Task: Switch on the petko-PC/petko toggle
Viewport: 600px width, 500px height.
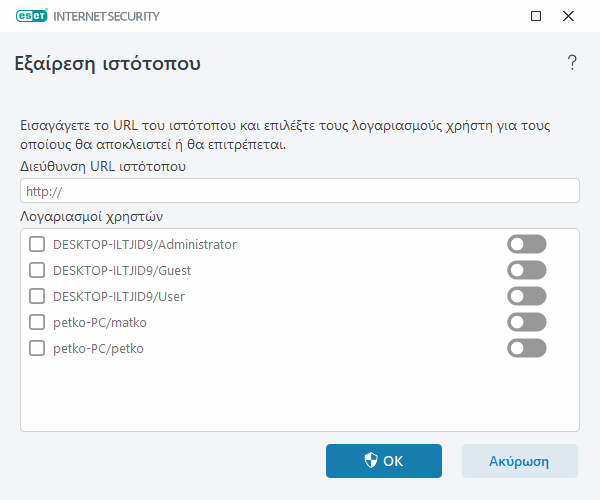Action: coord(527,348)
